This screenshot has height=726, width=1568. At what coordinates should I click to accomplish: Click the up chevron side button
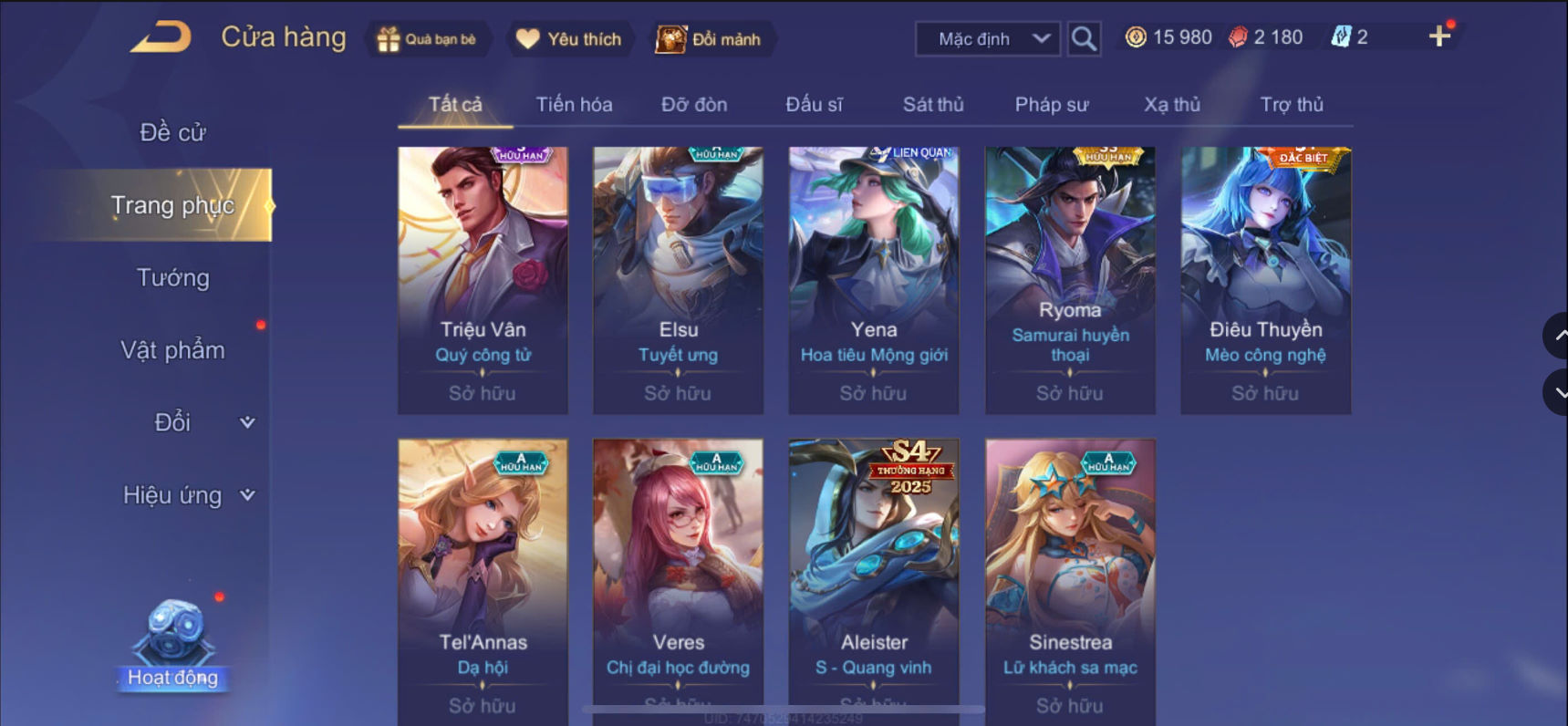1558,336
